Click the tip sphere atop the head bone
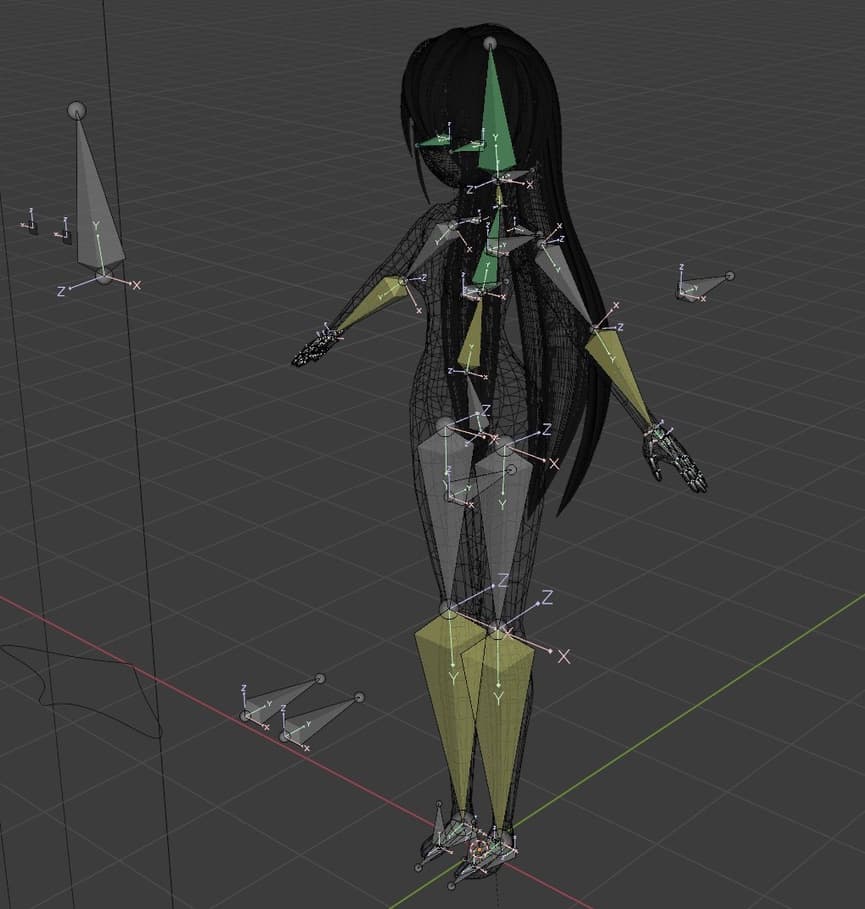 coord(490,44)
